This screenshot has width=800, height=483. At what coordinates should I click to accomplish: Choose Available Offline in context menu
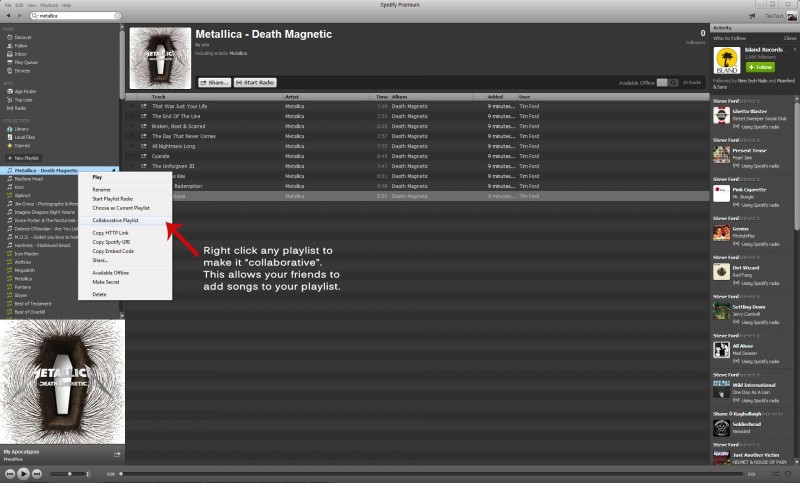(110, 272)
